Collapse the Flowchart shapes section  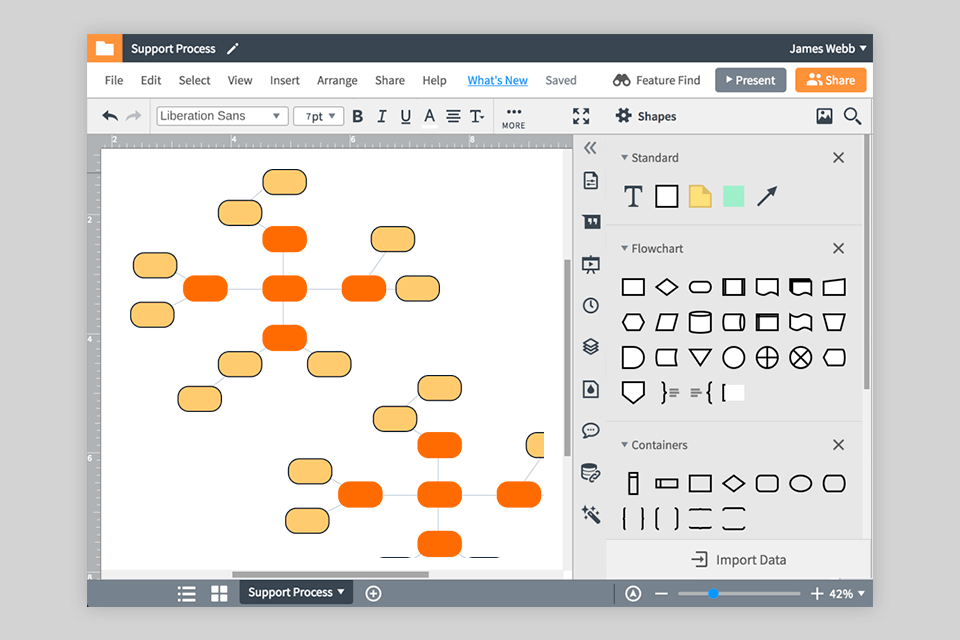624,248
